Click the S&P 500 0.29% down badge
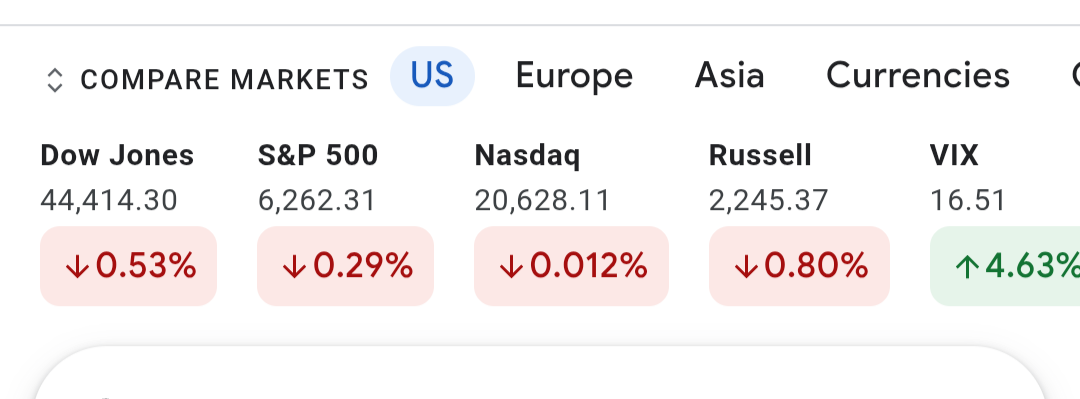 click(346, 266)
